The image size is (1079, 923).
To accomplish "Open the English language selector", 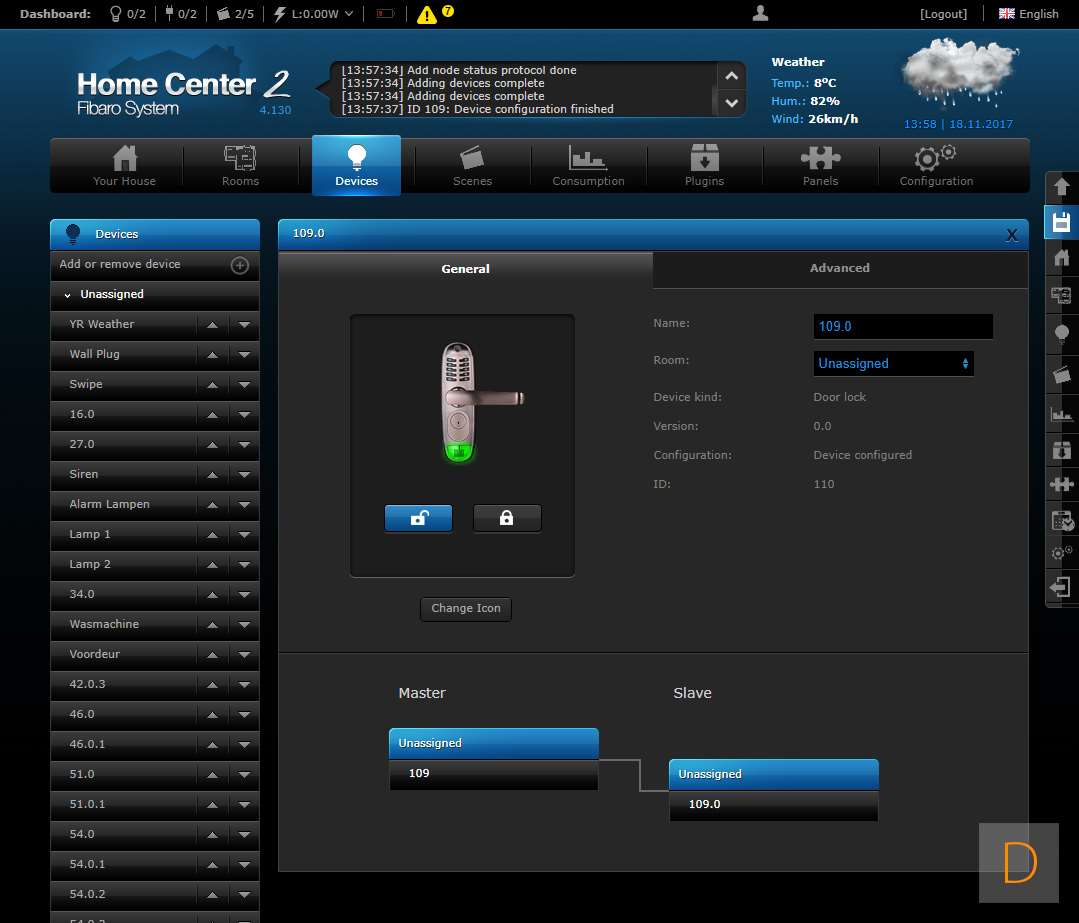I will coord(1029,14).
